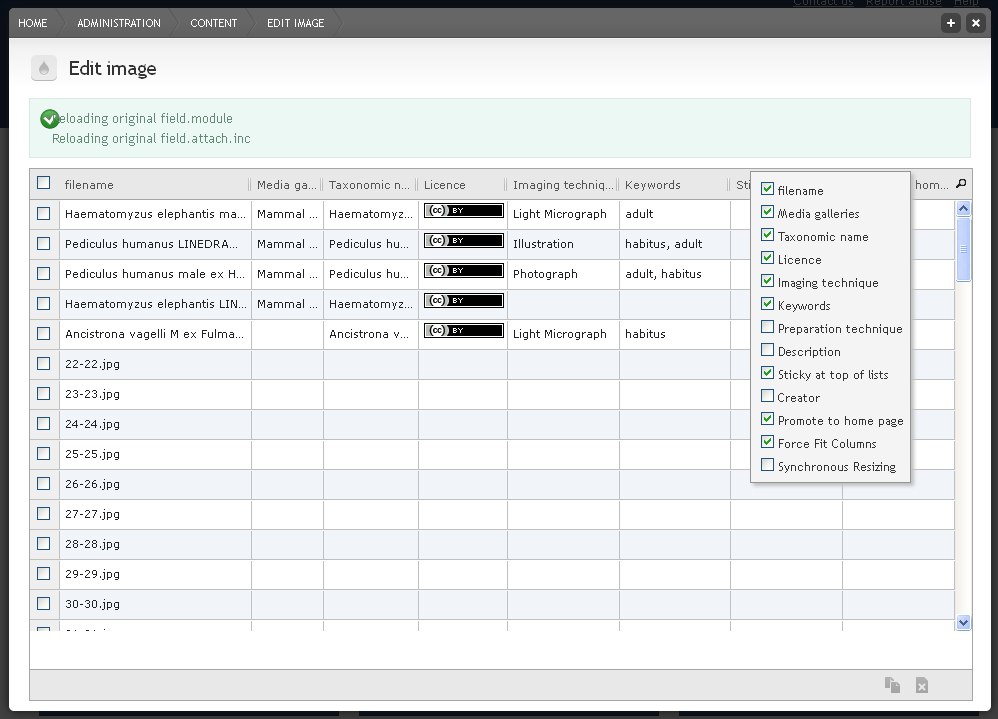Click the 'Illustration' cell
Image resolution: width=998 pixels, height=719 pixels.
pyautogui.click(x=563, y=244)
